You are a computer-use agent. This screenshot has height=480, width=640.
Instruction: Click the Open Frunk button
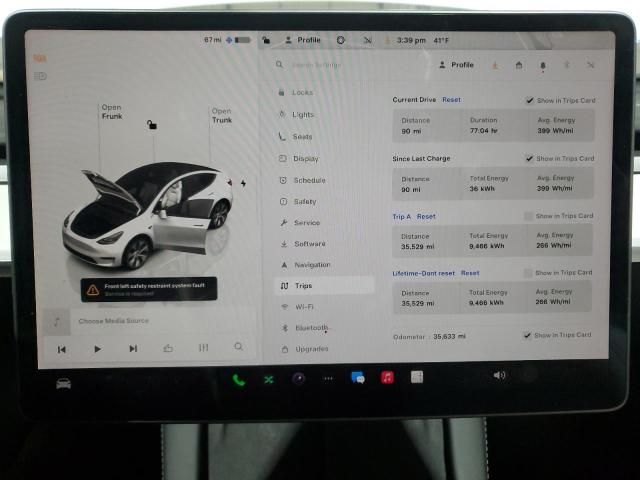111,112
